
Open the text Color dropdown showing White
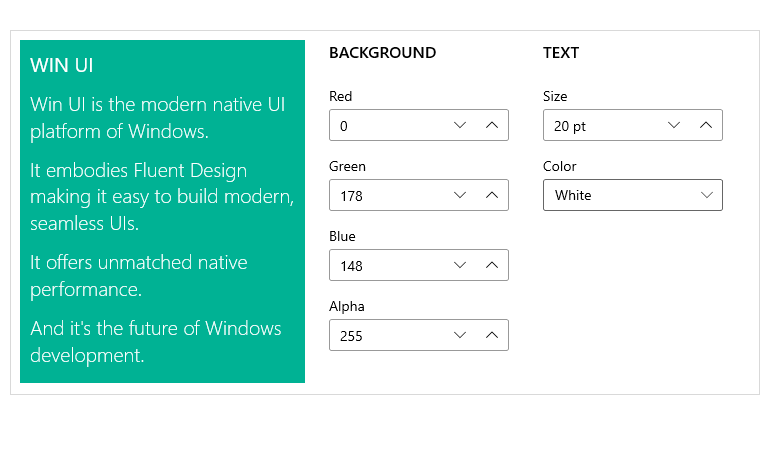pyautogui.click(x=632, y=195)
